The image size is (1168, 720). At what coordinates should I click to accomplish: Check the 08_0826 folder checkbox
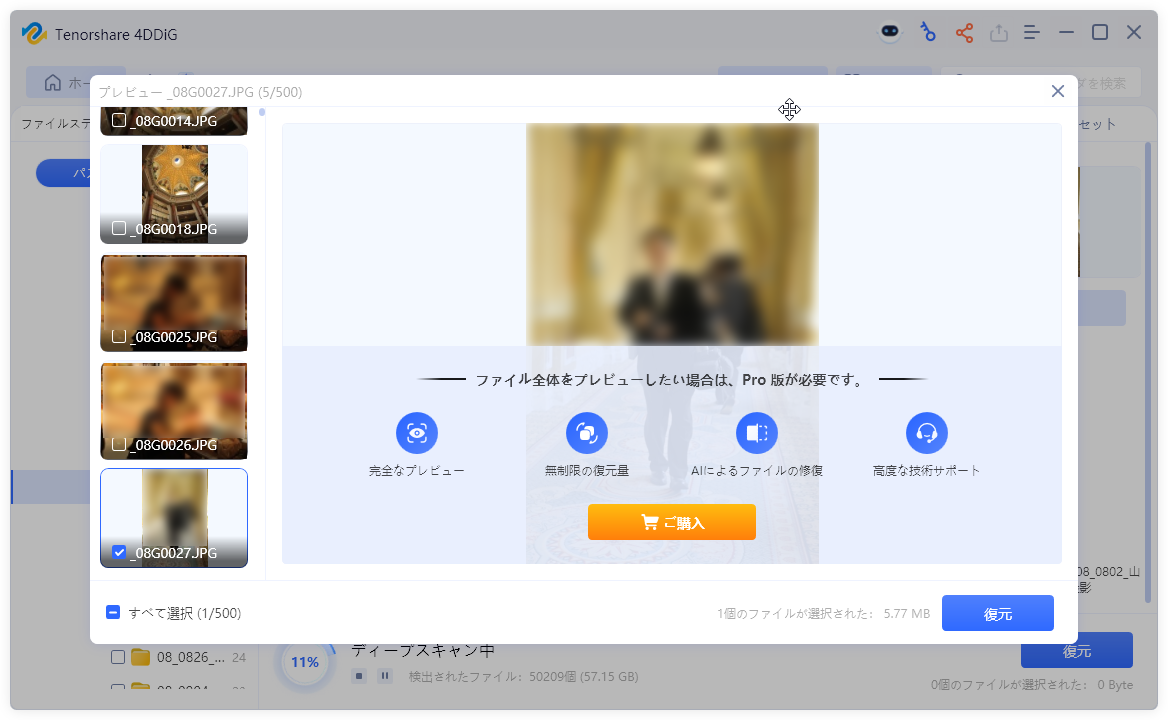[x=118, y=657]
